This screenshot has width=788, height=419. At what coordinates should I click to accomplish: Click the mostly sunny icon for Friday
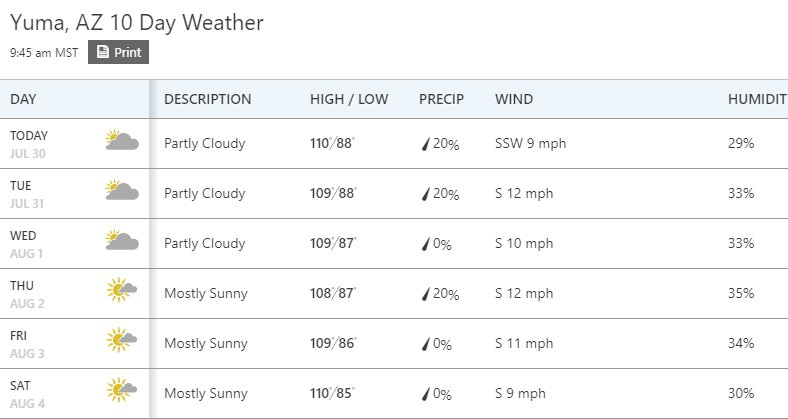pyautogui.click(x=122, y=340)
